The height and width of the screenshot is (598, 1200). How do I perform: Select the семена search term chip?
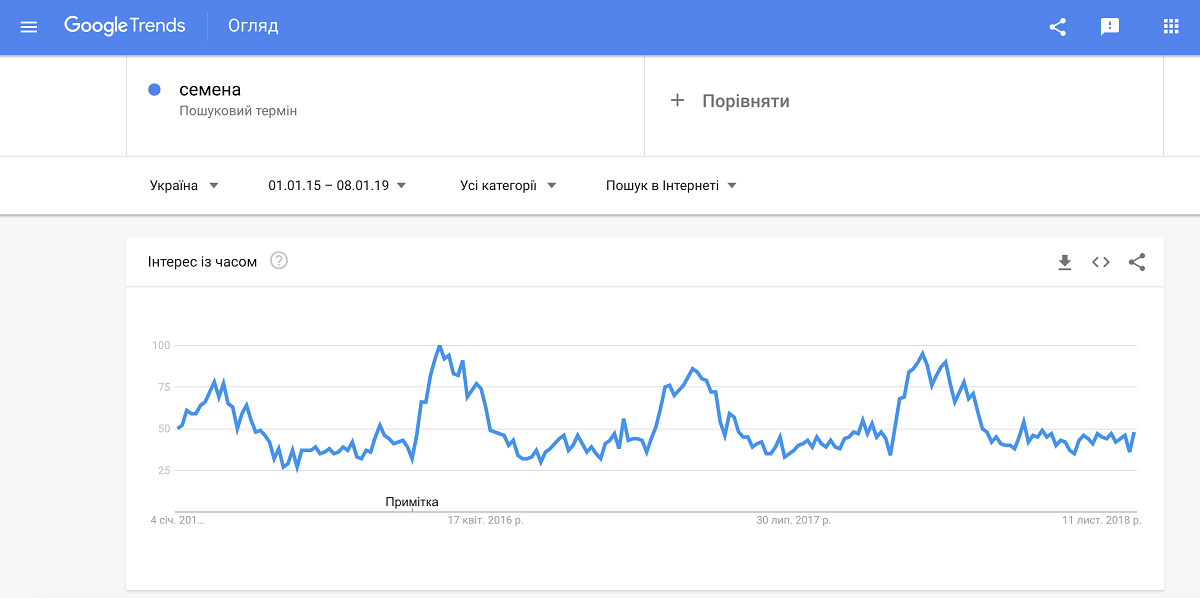208,89
